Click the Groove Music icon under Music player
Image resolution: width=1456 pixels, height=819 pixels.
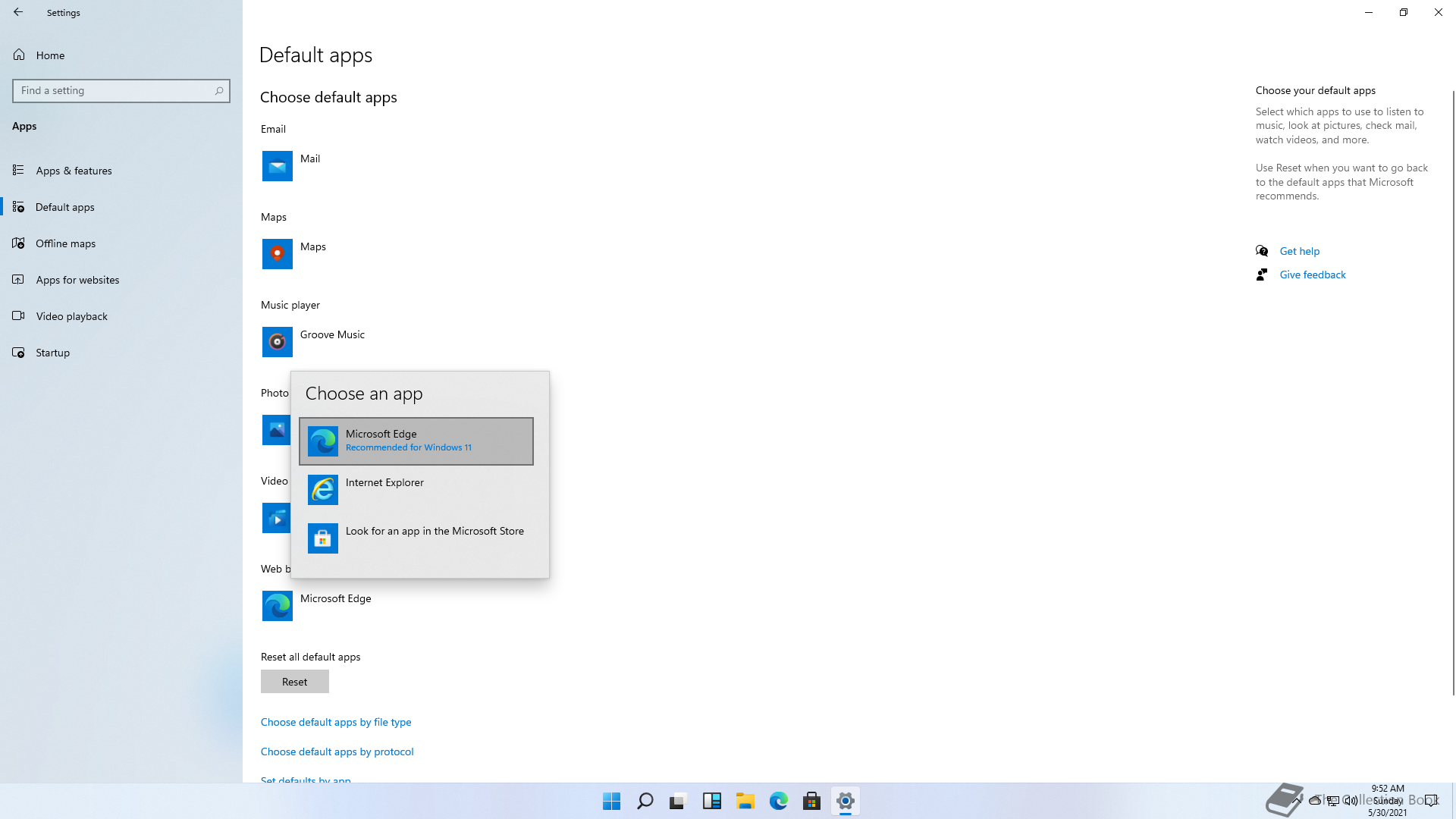[x=278, y=342]
